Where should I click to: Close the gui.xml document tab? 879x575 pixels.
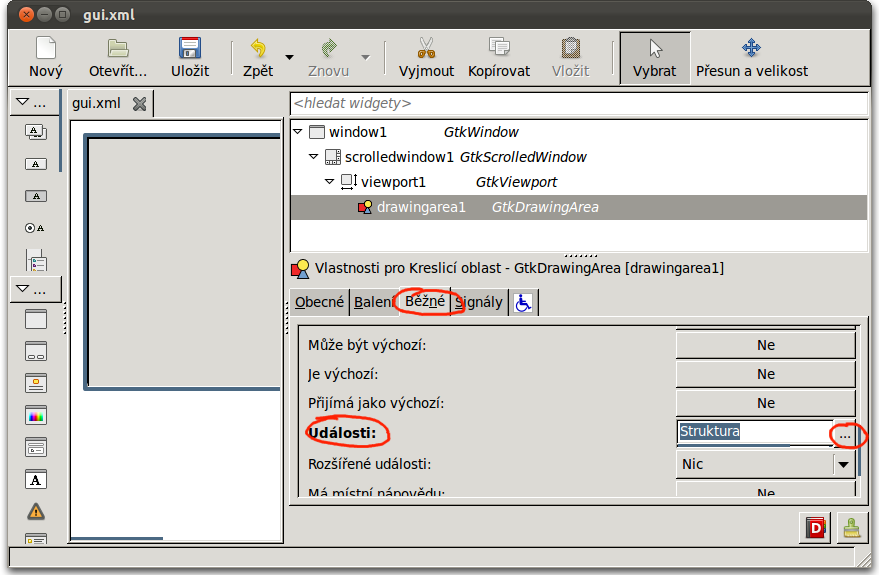click(139, 104)
